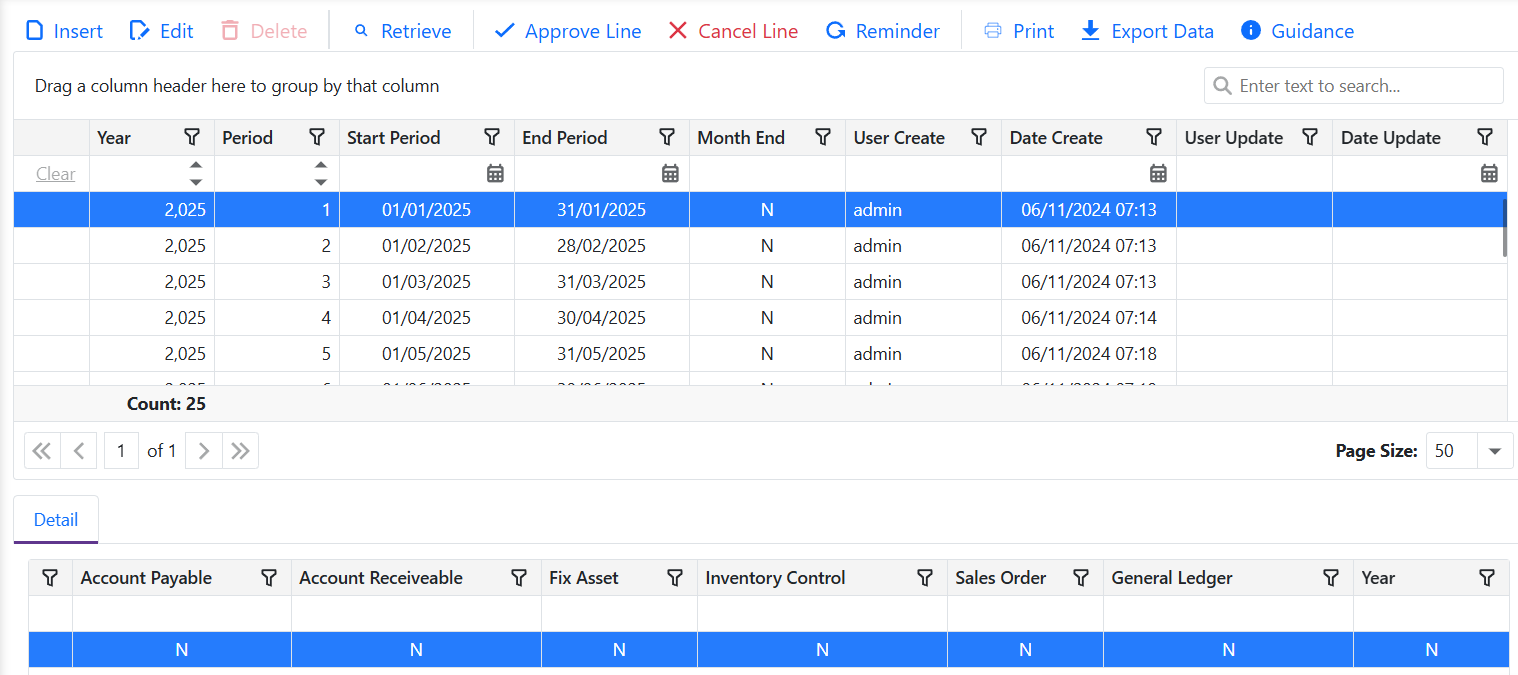
Task: Click the search text box
Action: (1354, 85)
